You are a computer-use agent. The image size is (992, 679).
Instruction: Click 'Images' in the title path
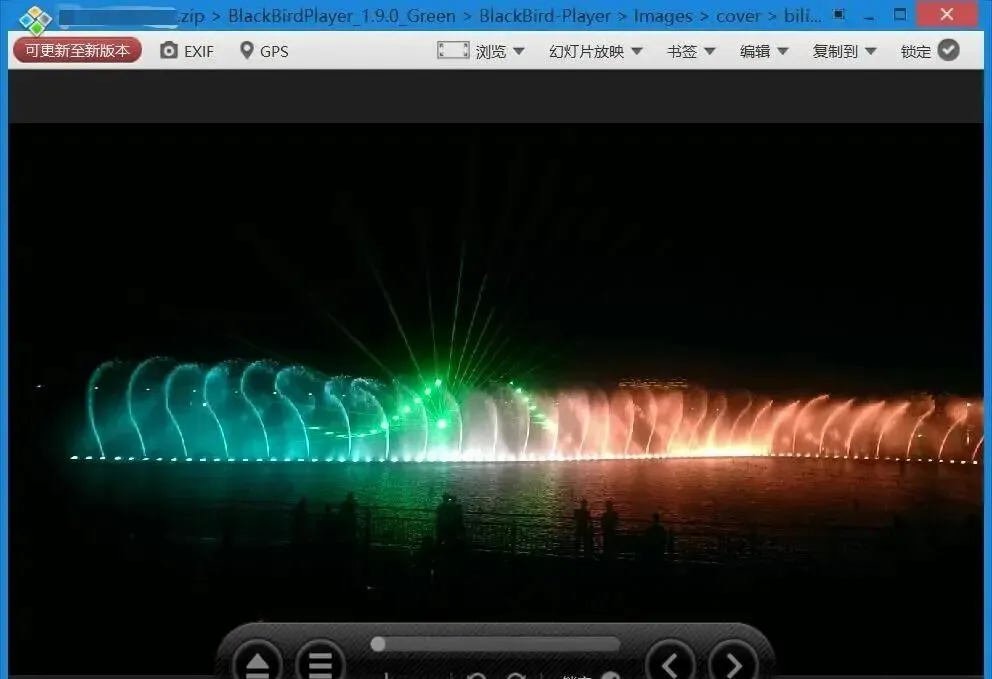pos(663,16)
